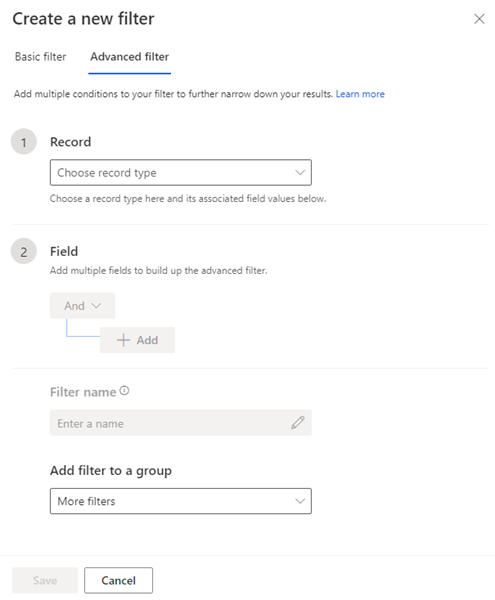Click the Add field button
The height and width of the screenshot is (600, 495).
[x=137, y=340]
